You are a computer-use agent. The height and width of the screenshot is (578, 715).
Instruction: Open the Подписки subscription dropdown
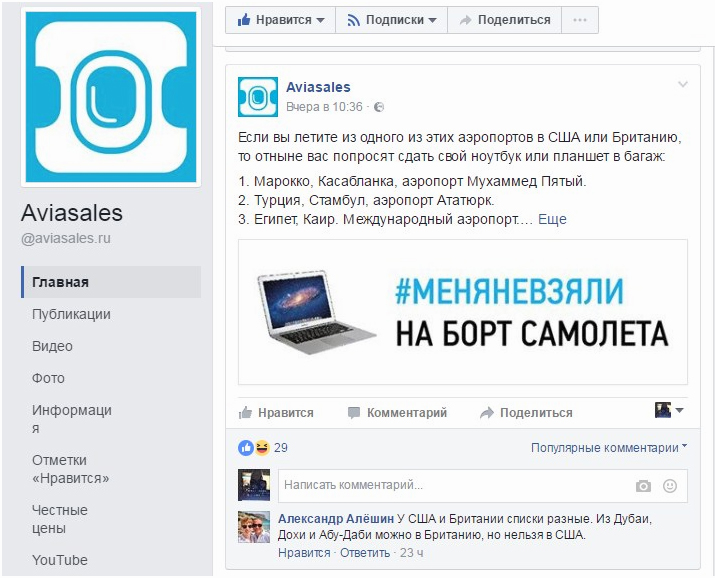392,20
